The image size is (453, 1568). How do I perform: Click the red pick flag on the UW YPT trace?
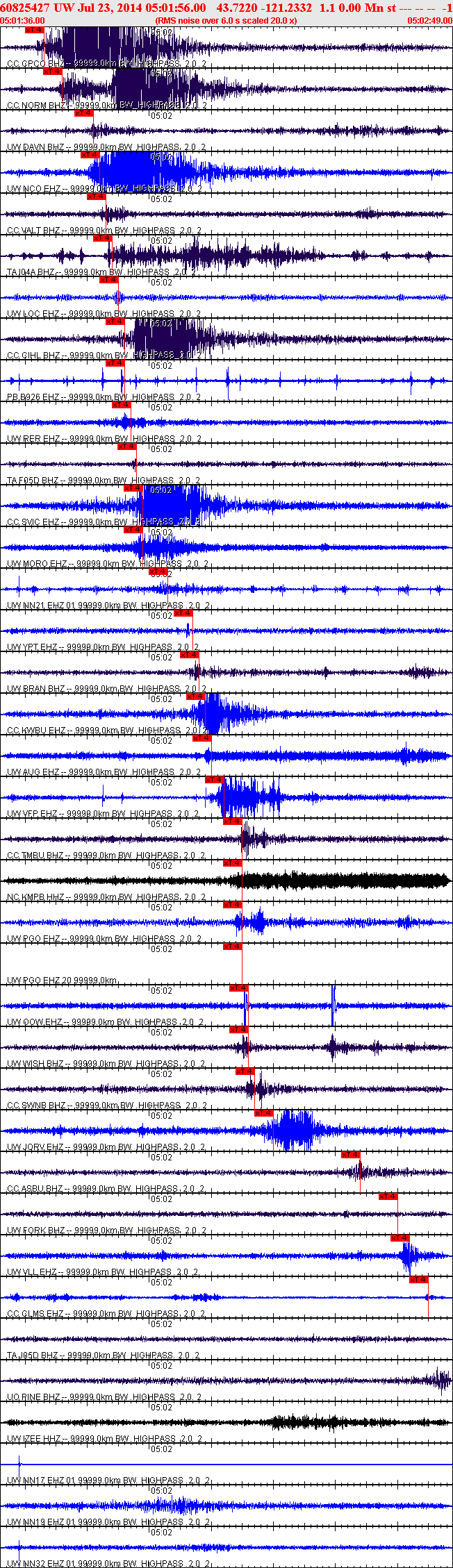pos(183,613)
